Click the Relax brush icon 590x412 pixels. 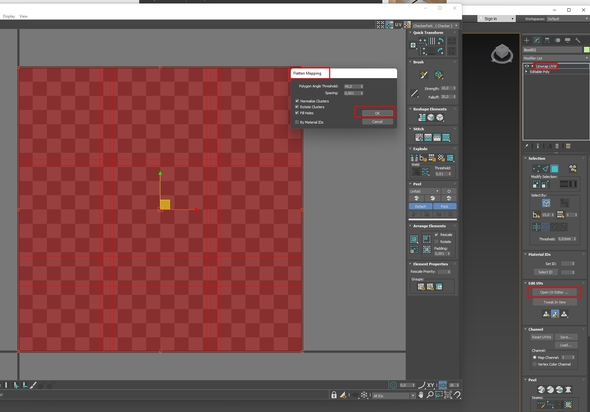pos(439,75)
